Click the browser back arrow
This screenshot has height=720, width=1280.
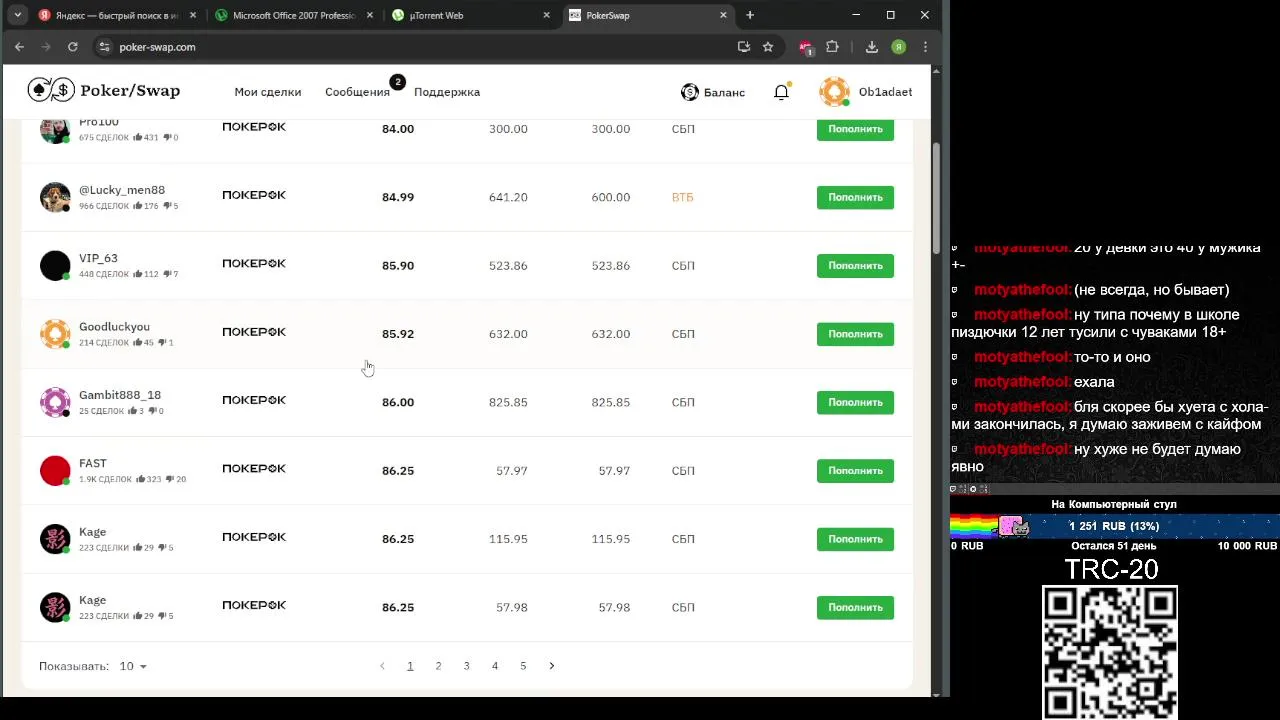click(x=19, y=47)
